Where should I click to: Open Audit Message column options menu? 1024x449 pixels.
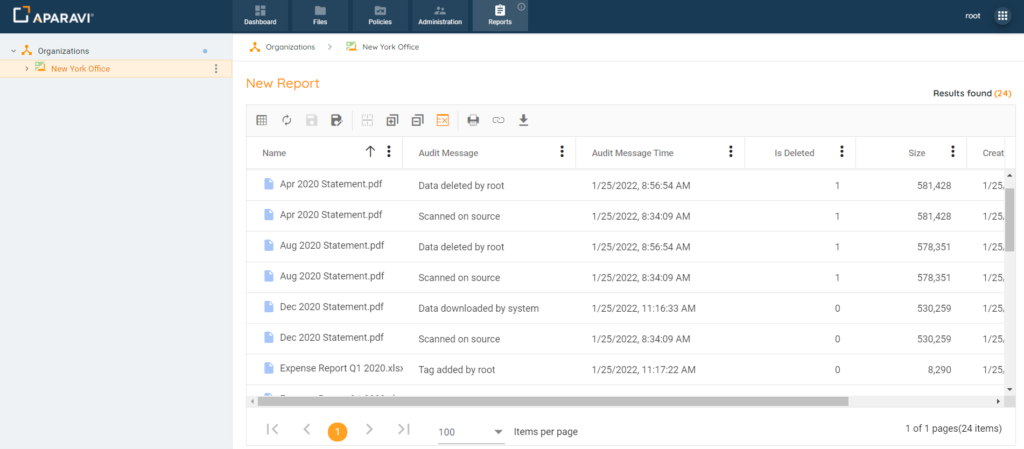click(x=562, y=152)
